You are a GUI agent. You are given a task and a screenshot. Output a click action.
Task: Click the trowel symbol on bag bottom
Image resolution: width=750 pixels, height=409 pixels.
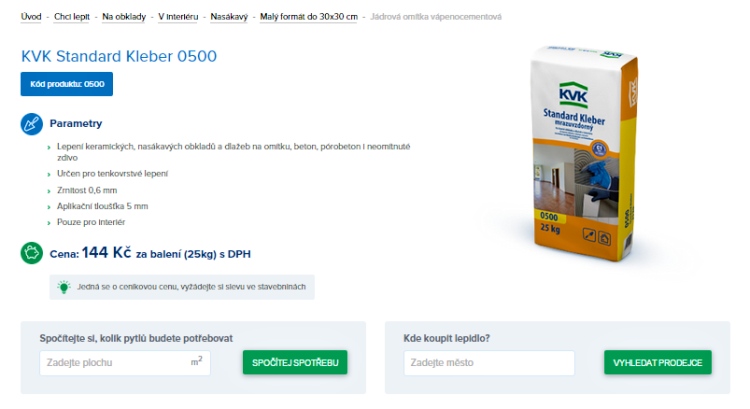tap(589, 235)
